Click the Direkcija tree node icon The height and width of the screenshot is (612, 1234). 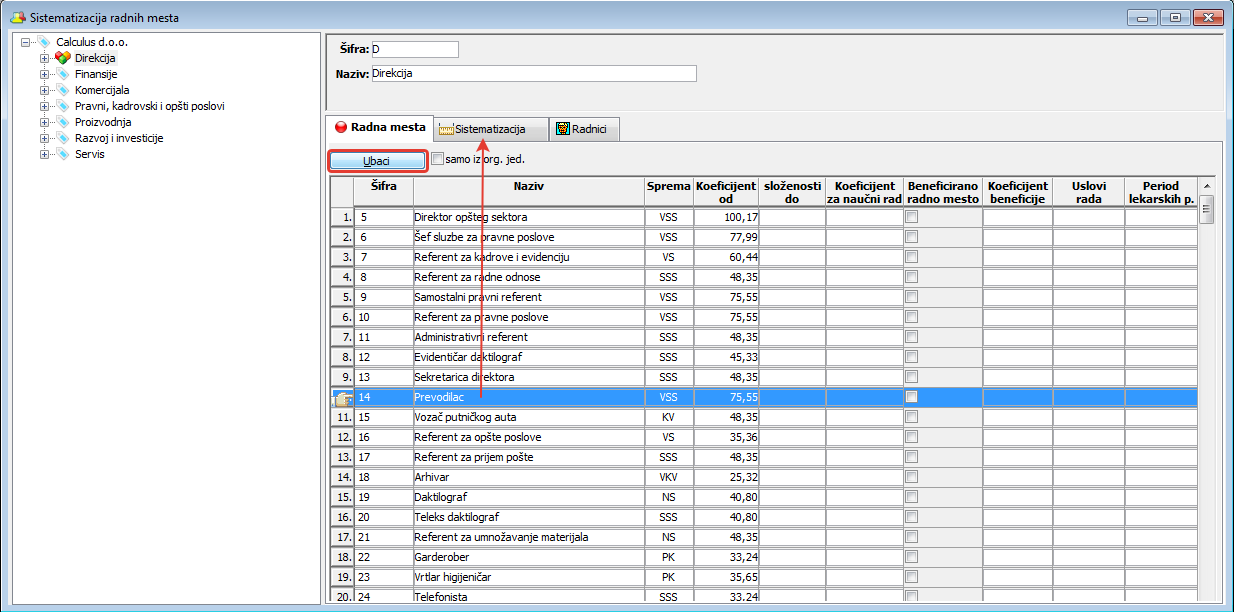pyautogui.click(x=62, y=58)
